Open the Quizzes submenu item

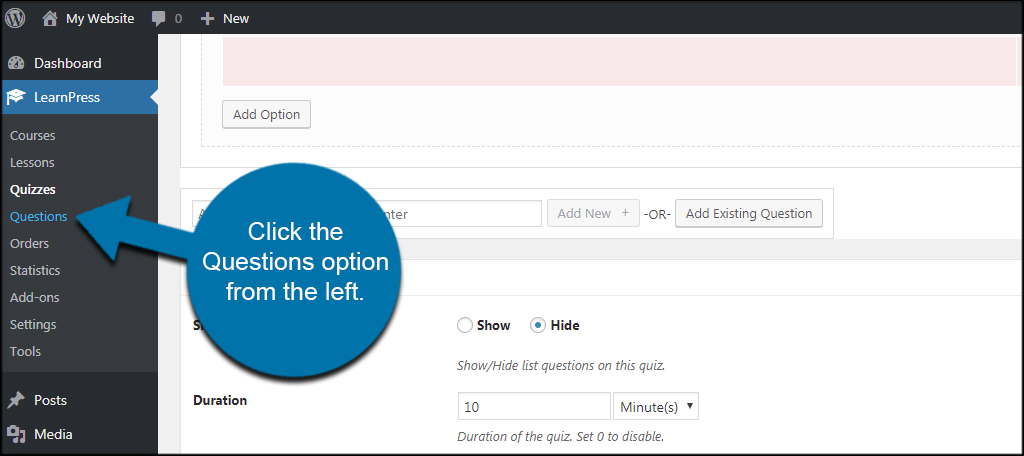point(33,189)
